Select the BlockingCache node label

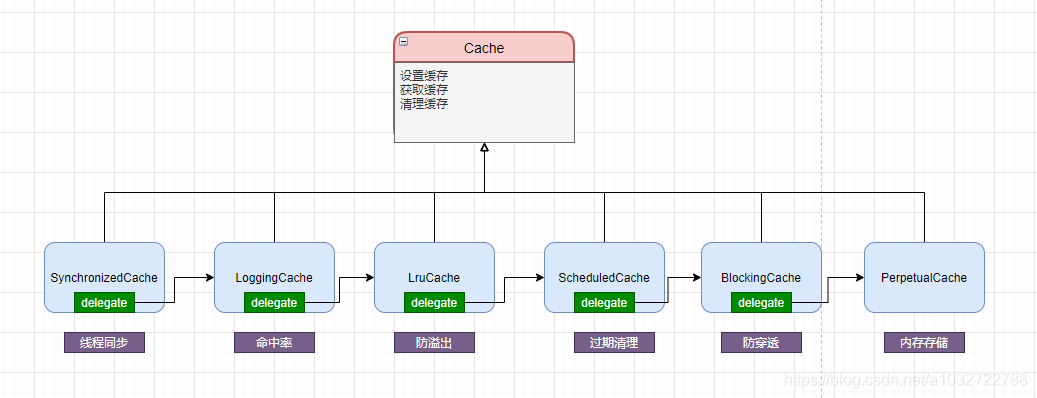click(x=761, y=278)
